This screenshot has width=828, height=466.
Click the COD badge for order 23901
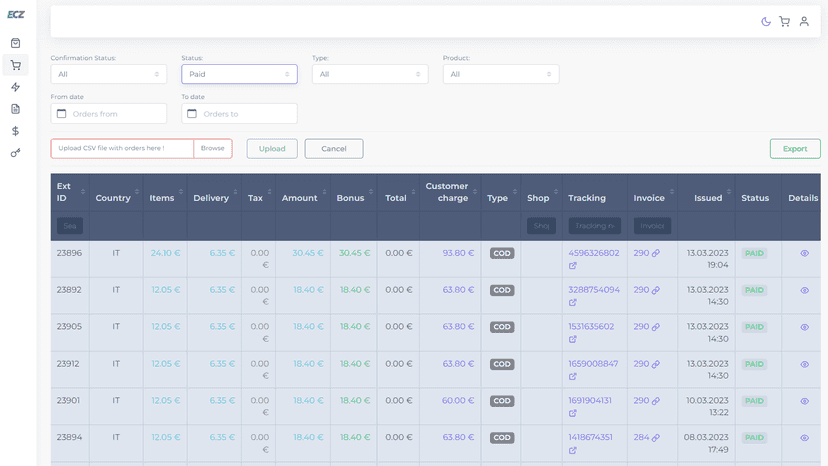(x=502, y=401)
